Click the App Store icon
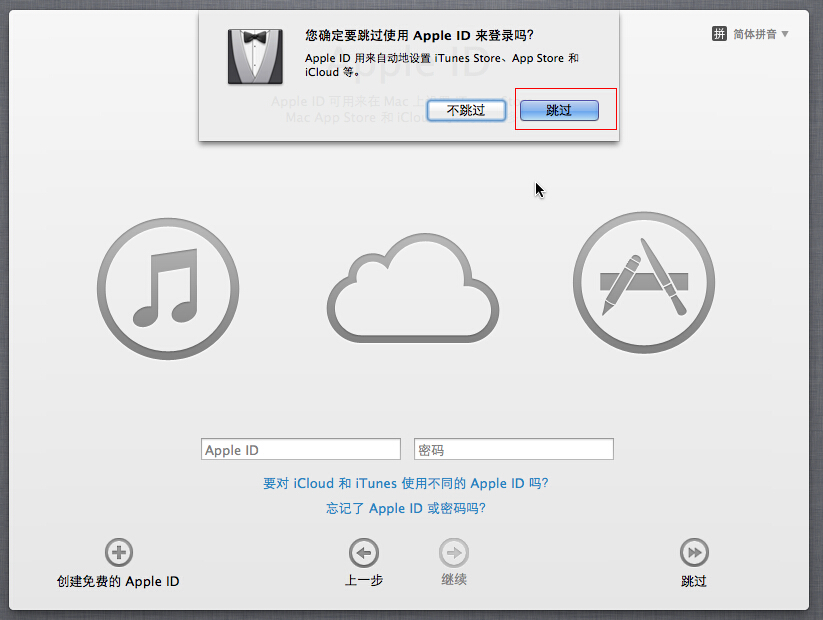823x620 pixels. pos(644,282)
